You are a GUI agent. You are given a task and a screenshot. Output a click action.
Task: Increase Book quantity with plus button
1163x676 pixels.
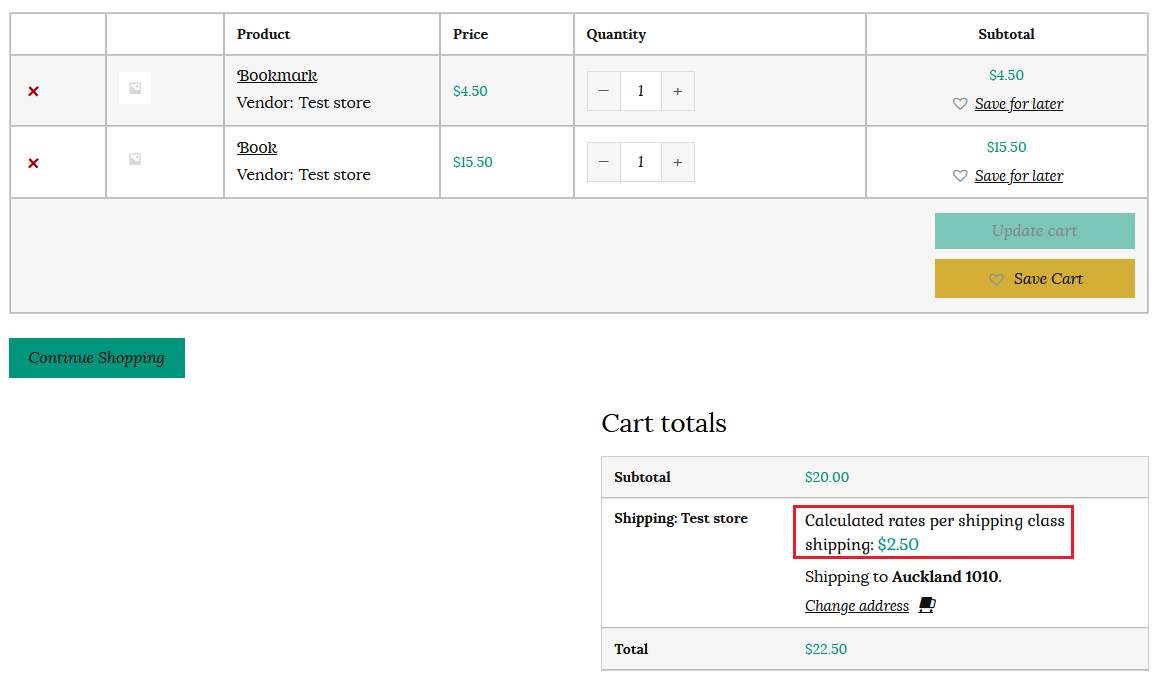(x=677, y=162)
